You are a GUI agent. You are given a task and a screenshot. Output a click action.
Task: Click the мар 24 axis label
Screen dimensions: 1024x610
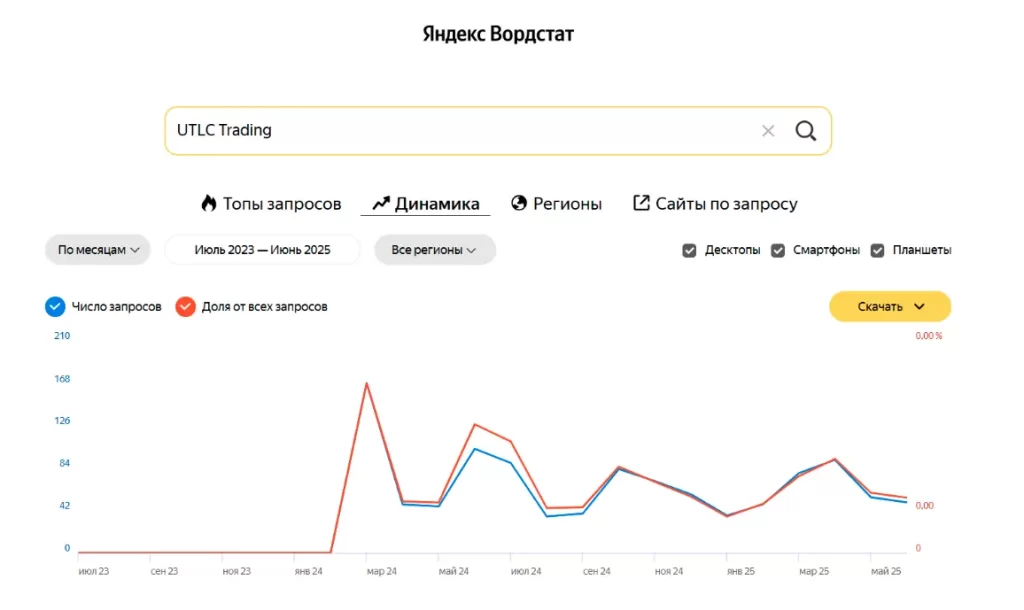point(381,571)
